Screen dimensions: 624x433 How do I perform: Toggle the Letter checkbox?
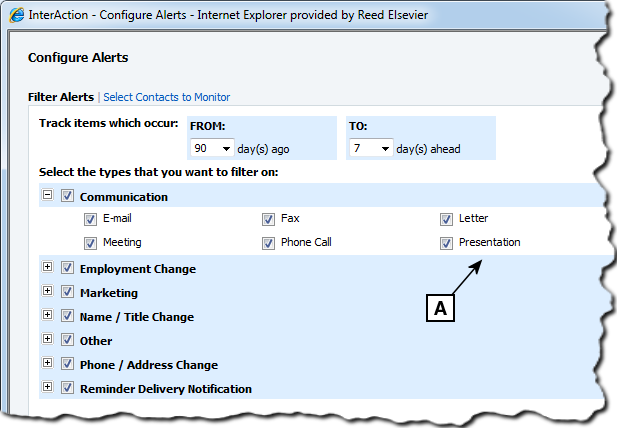coord(446,219)
